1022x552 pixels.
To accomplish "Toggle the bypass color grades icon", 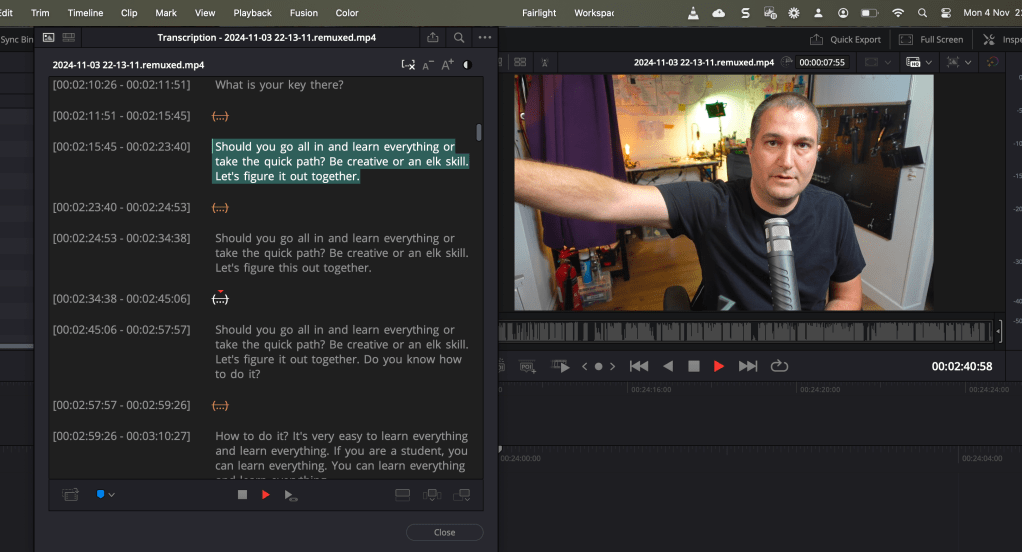I will point(992,62).
